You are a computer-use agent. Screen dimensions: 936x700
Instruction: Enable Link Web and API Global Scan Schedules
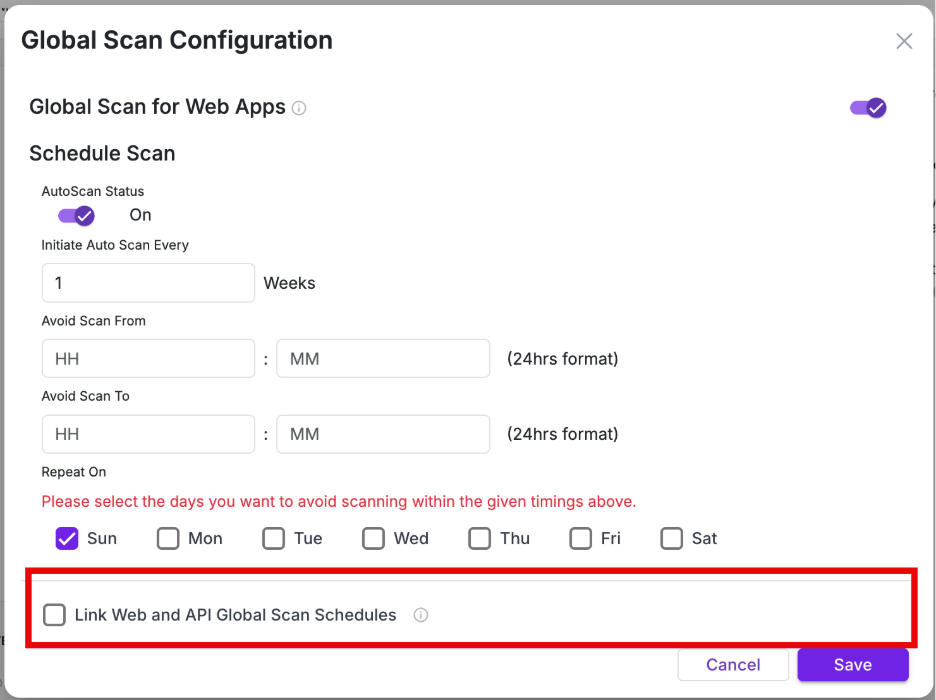(55, 615)
